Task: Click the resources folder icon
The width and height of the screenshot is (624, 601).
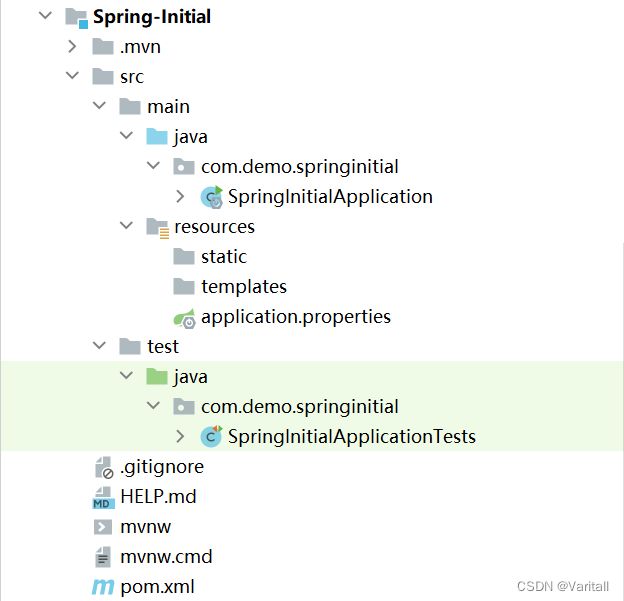Action: 157,227
